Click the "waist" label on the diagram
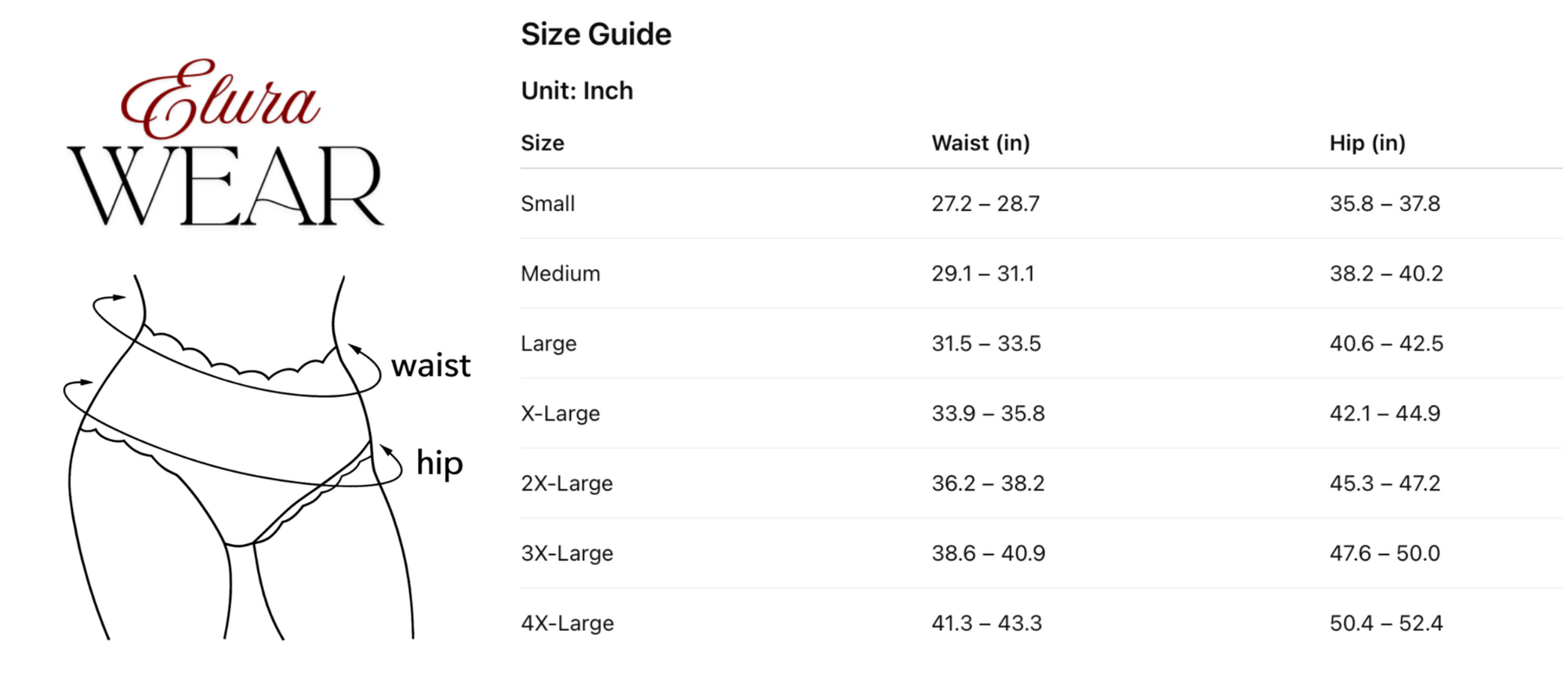1568x677 pixels. [x=430, y=366]
